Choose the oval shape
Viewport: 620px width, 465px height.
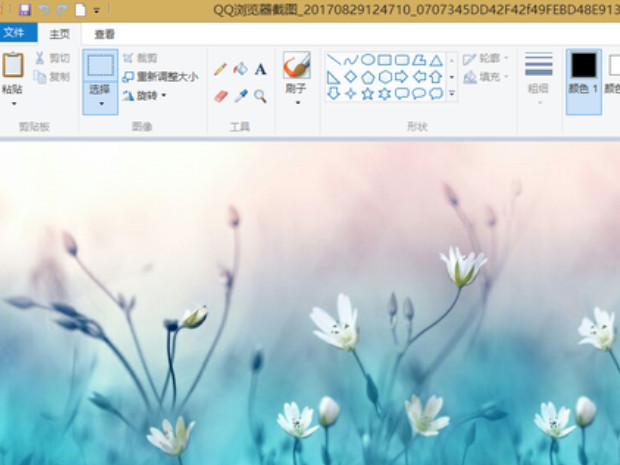coord(368,60)
